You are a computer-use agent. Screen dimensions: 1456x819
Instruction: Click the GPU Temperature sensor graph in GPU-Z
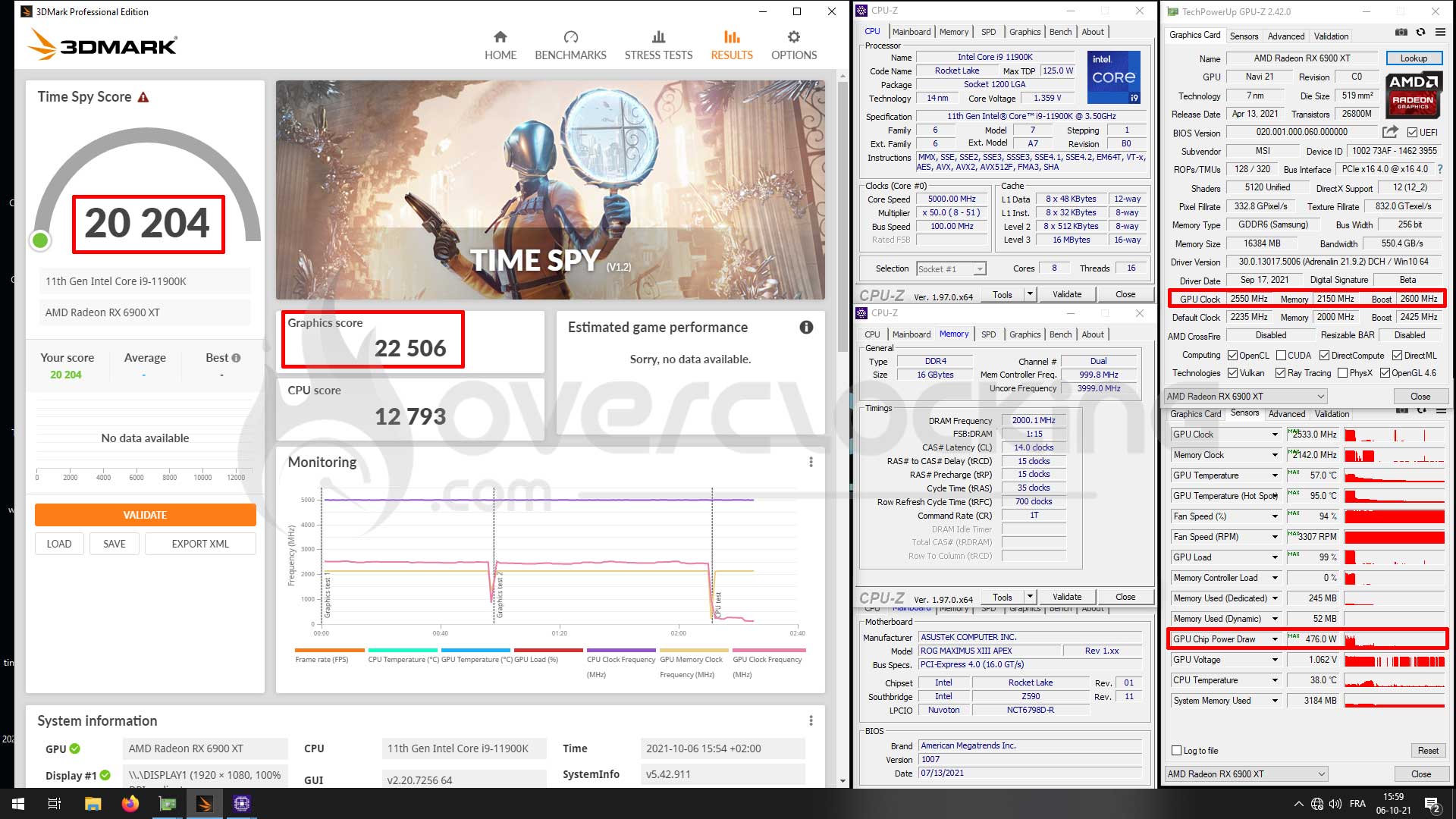1395,475
